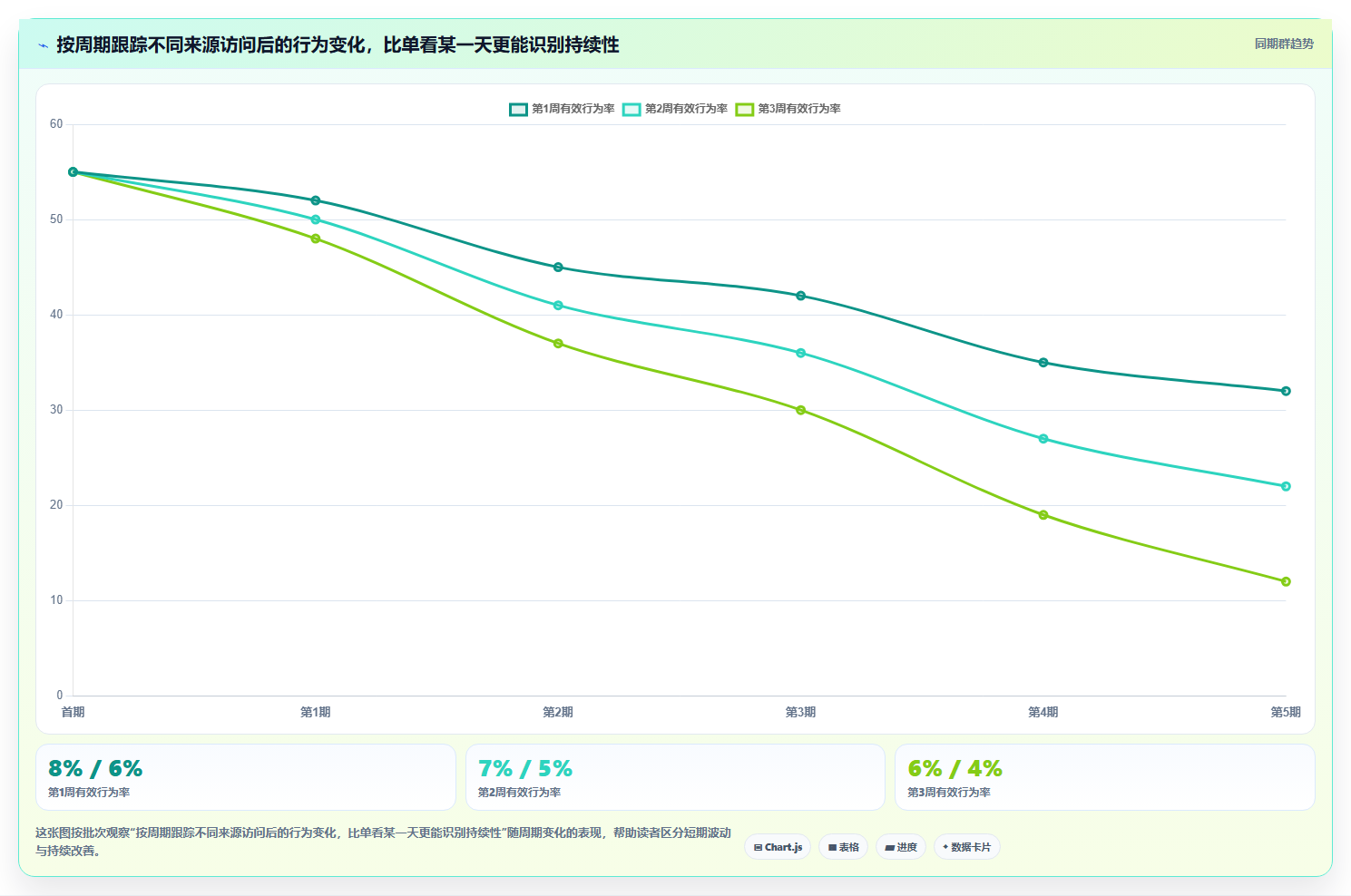
Task: Click the 数据卡片 tag
Action: 966,847
